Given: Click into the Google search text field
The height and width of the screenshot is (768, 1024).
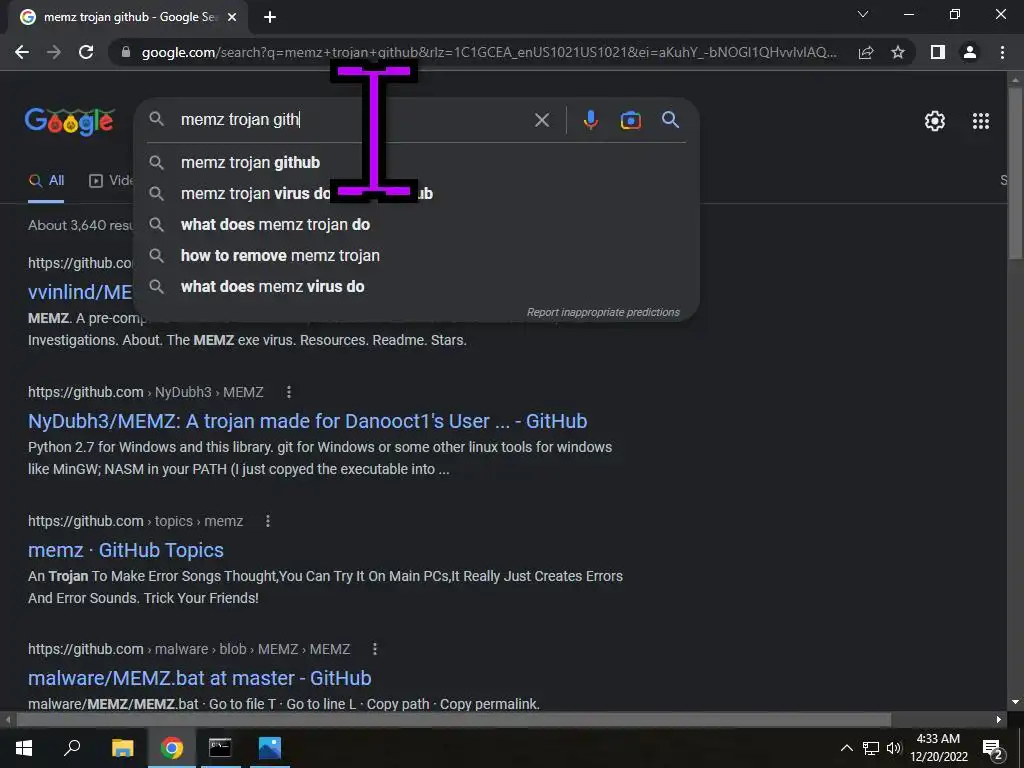Looking at the screenshot, I should pyautogui.click(x=353, y=120).
